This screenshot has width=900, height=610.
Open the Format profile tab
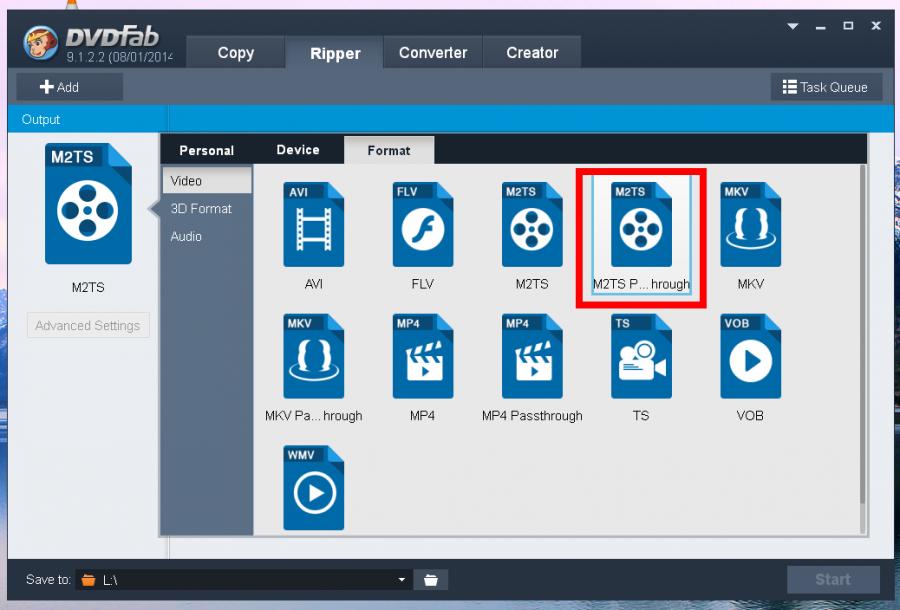tap(389, 150)
